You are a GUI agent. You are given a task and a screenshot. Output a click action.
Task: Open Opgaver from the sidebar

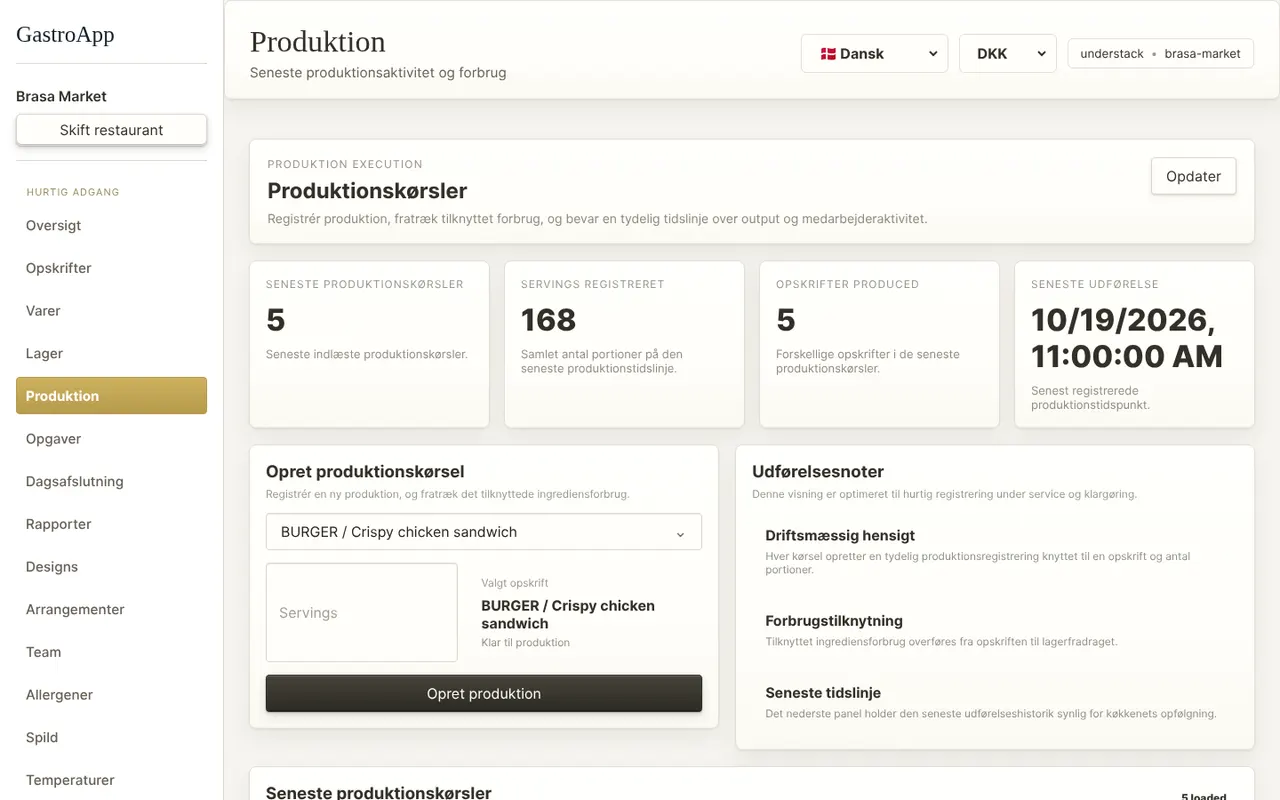pos(111,439)
